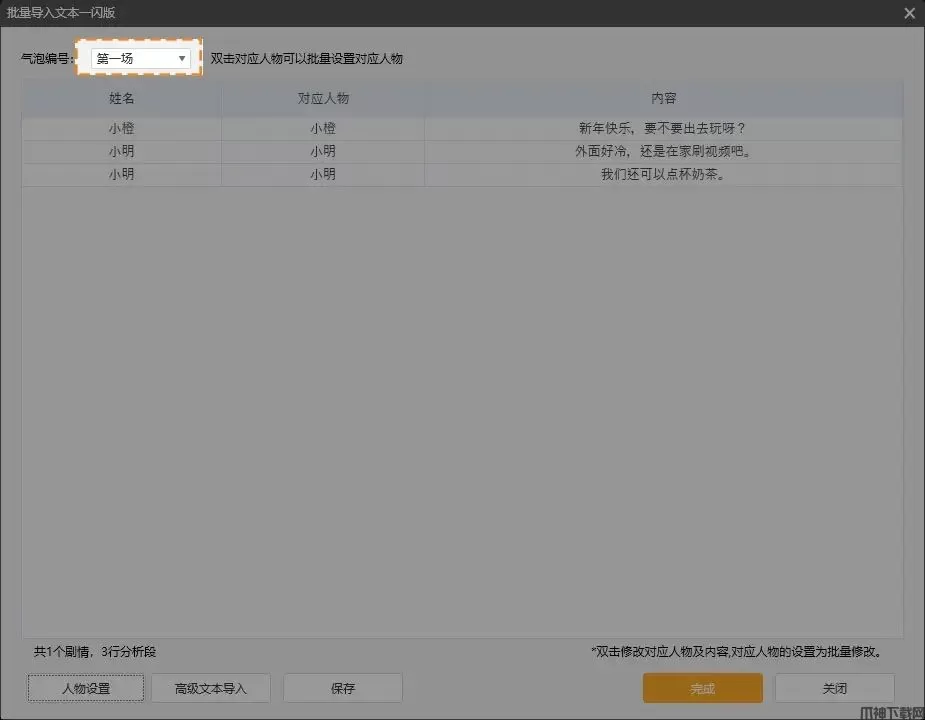Click the 姓名 column header

click(x=121, y=99)
